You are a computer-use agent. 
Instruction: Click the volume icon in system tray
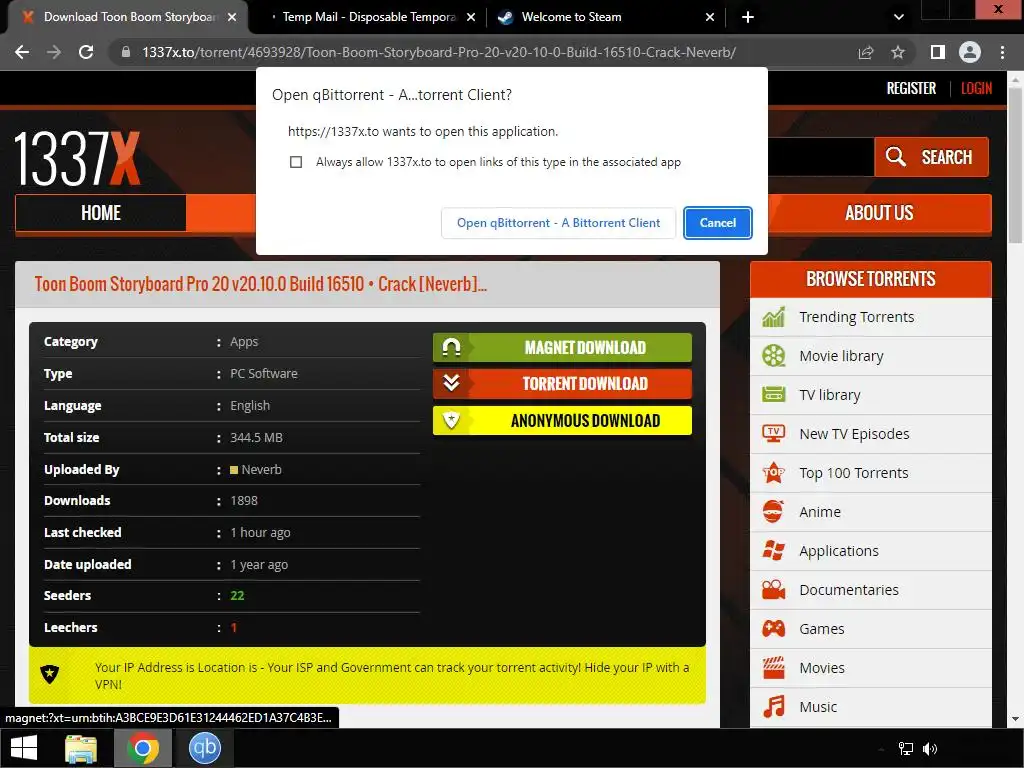pos(930,749)
